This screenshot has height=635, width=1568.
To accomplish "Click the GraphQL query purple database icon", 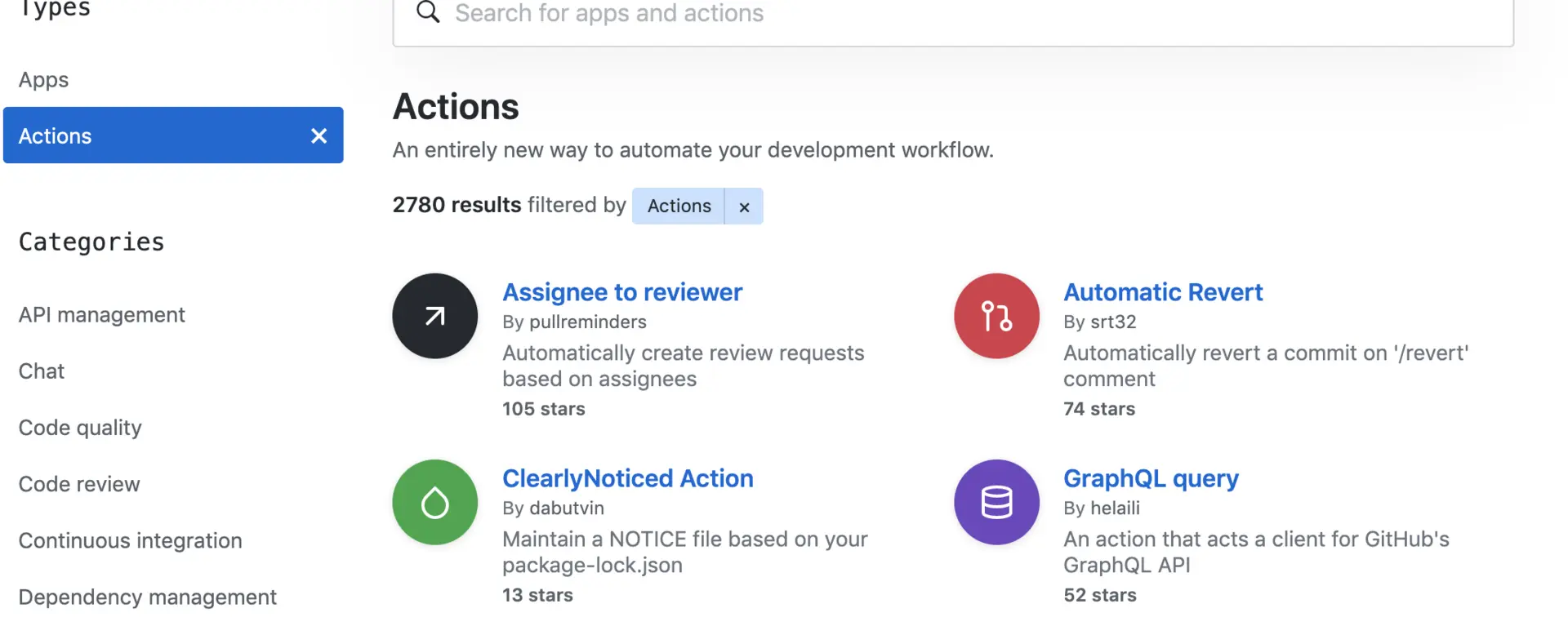I will 996,502.
